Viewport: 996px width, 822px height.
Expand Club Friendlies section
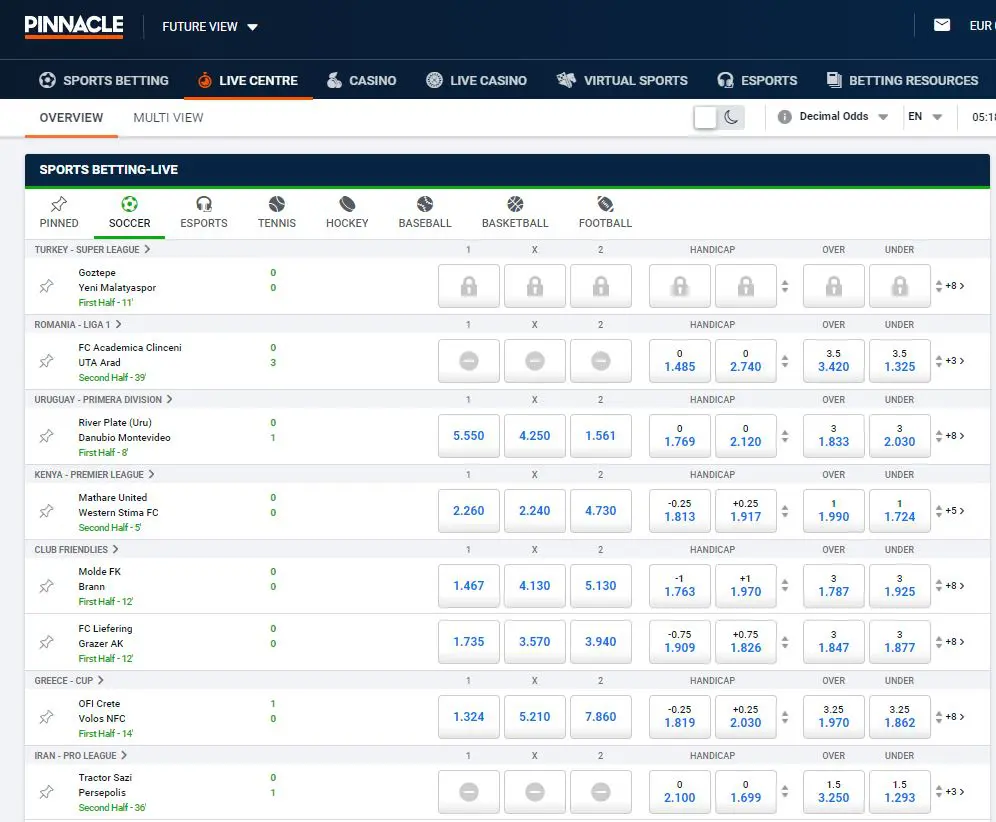pos(76,549)
